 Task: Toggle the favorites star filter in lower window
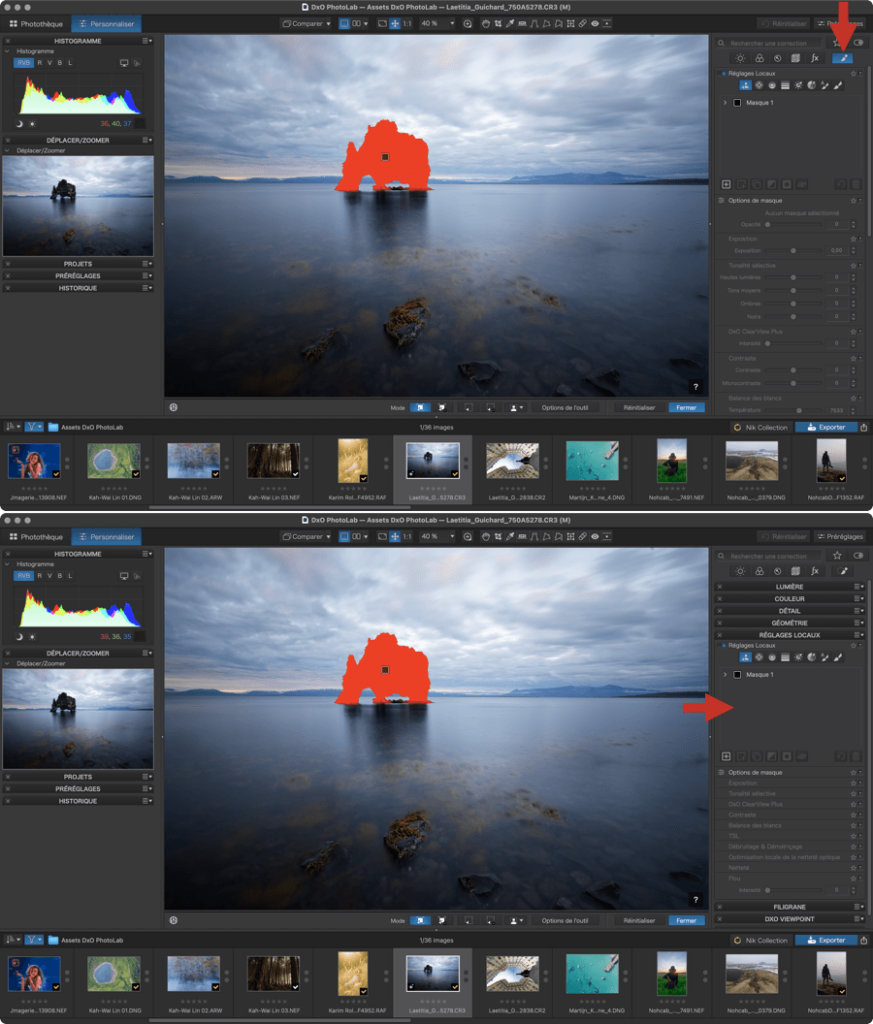837,555
